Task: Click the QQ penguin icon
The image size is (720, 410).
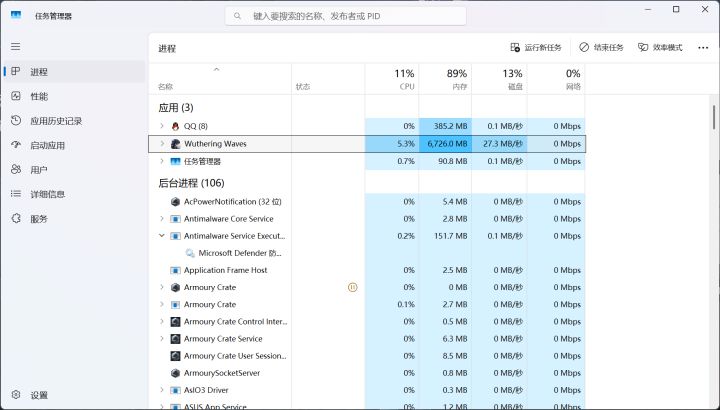Action: [175, 126]
